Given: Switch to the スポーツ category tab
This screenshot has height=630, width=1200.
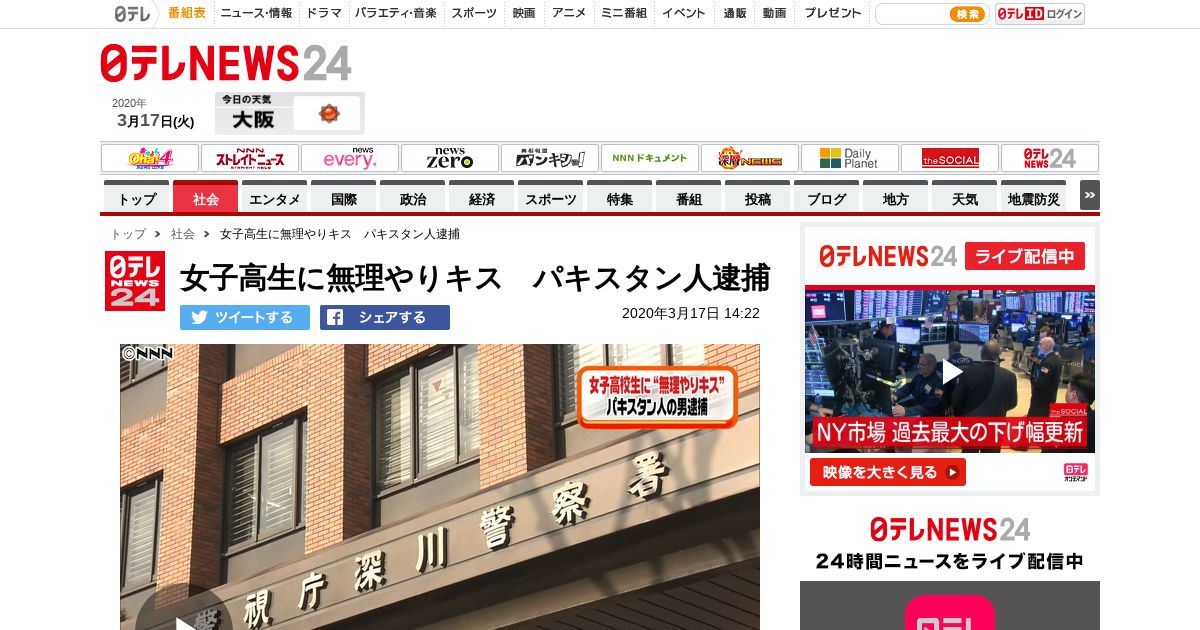Looking at the screenshot, I should tap(551, 197).
